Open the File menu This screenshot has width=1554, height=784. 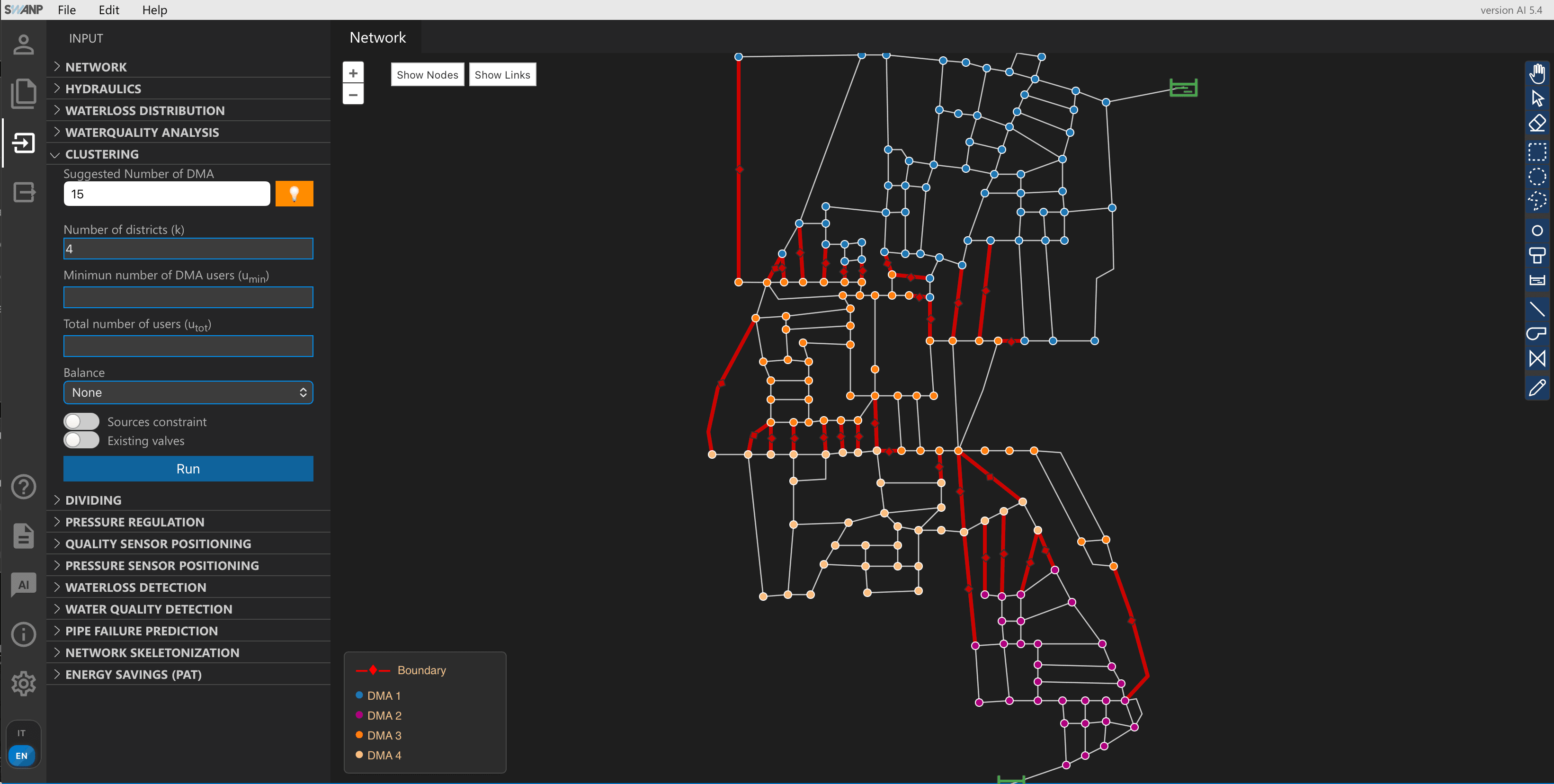click(67, 9)
